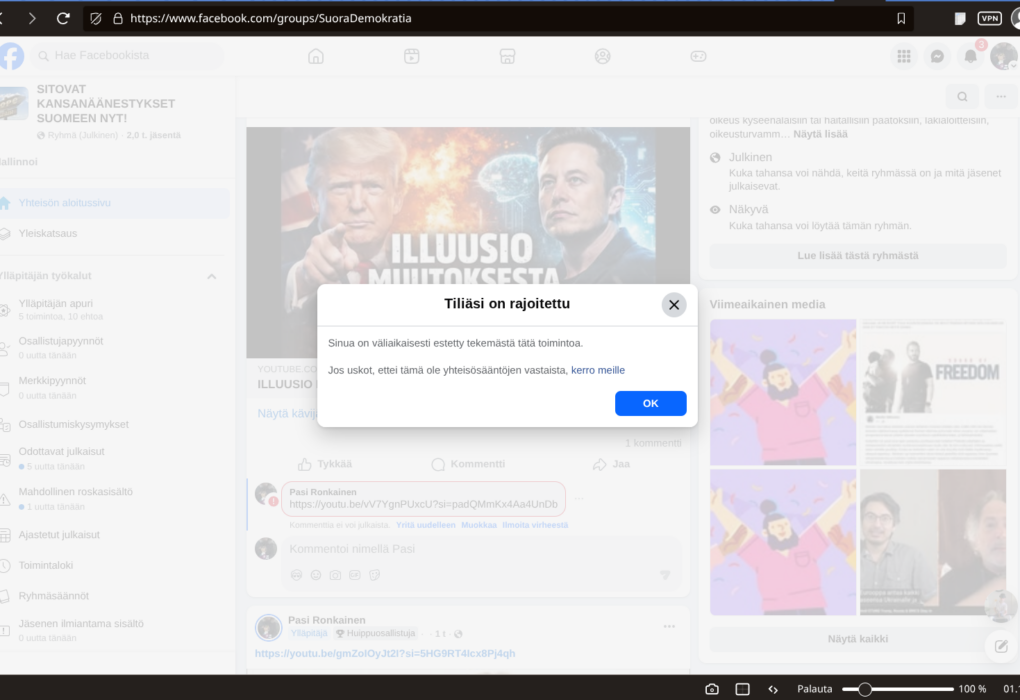Click the Hae Facebookista search field
Image resolution: width=1020 pixels, height=700 pixels.
pyautogui.click(x=130, y=55)
